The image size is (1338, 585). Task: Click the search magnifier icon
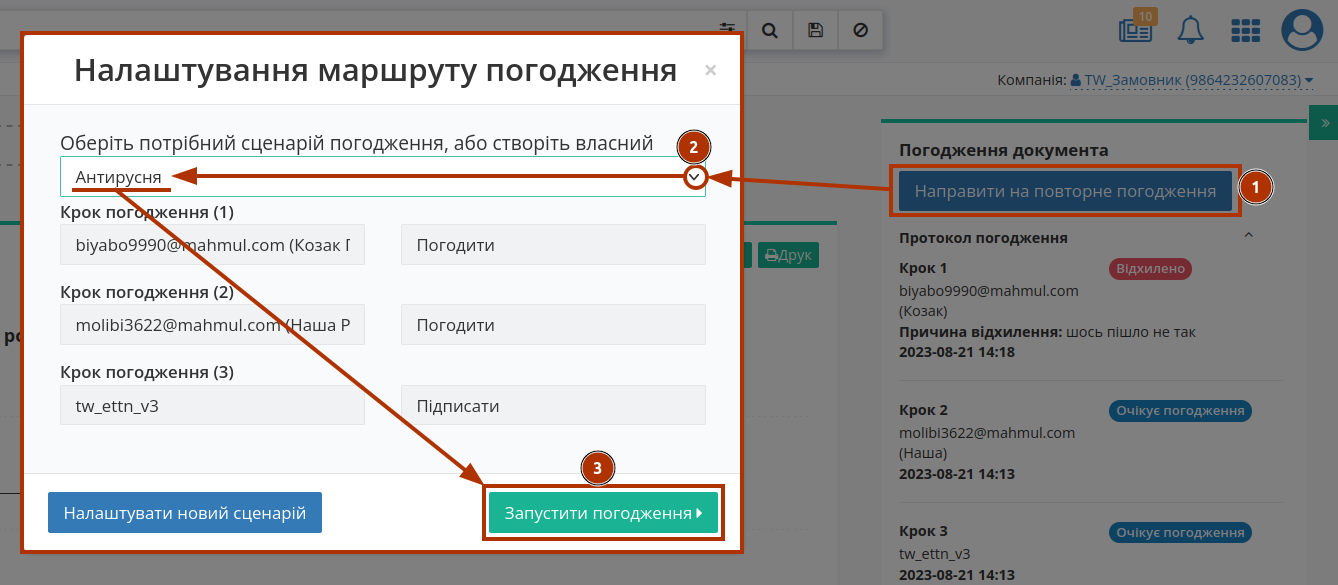(770, 30)
